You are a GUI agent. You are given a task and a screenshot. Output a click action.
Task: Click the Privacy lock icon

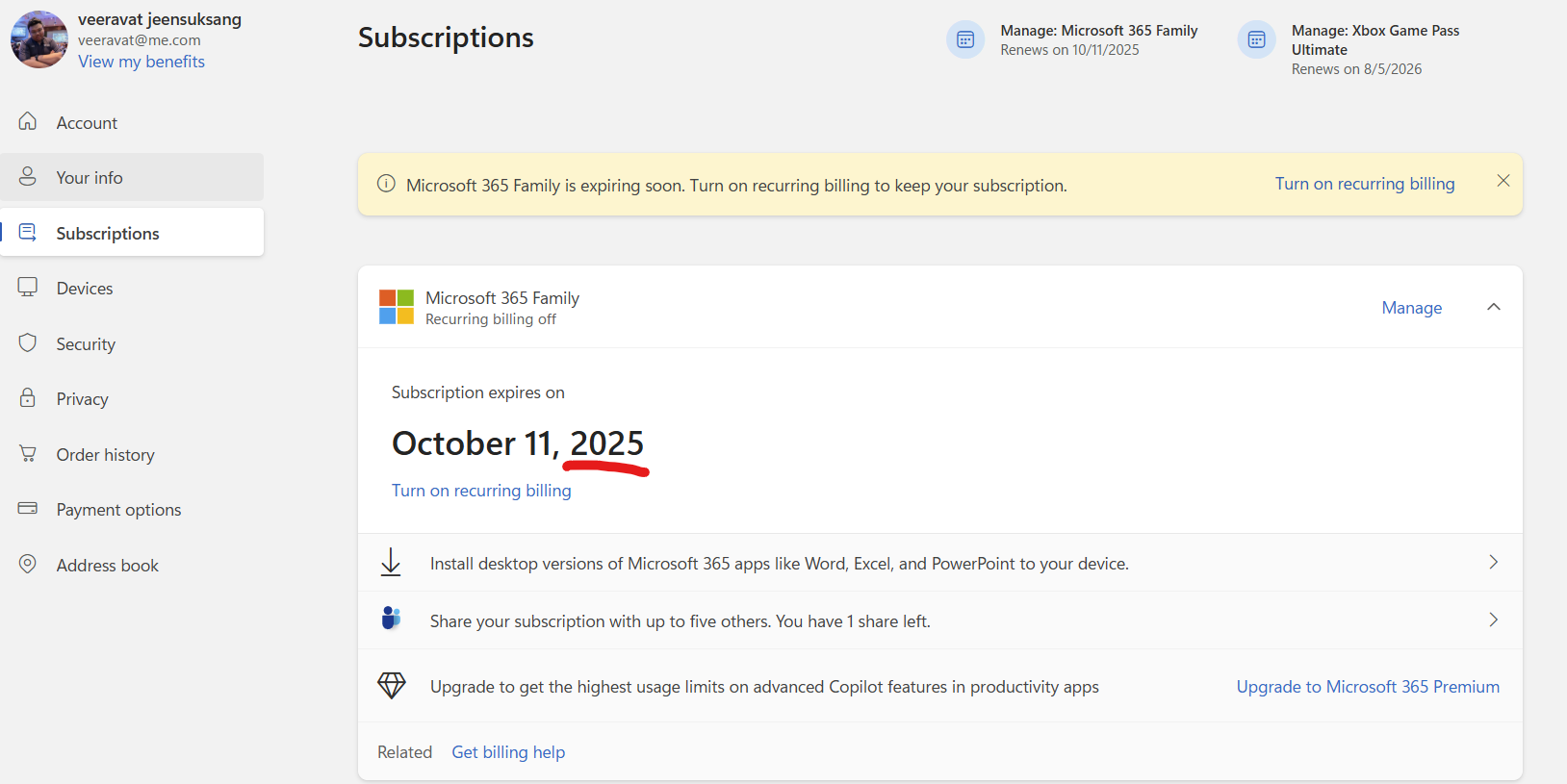(28, 398)
